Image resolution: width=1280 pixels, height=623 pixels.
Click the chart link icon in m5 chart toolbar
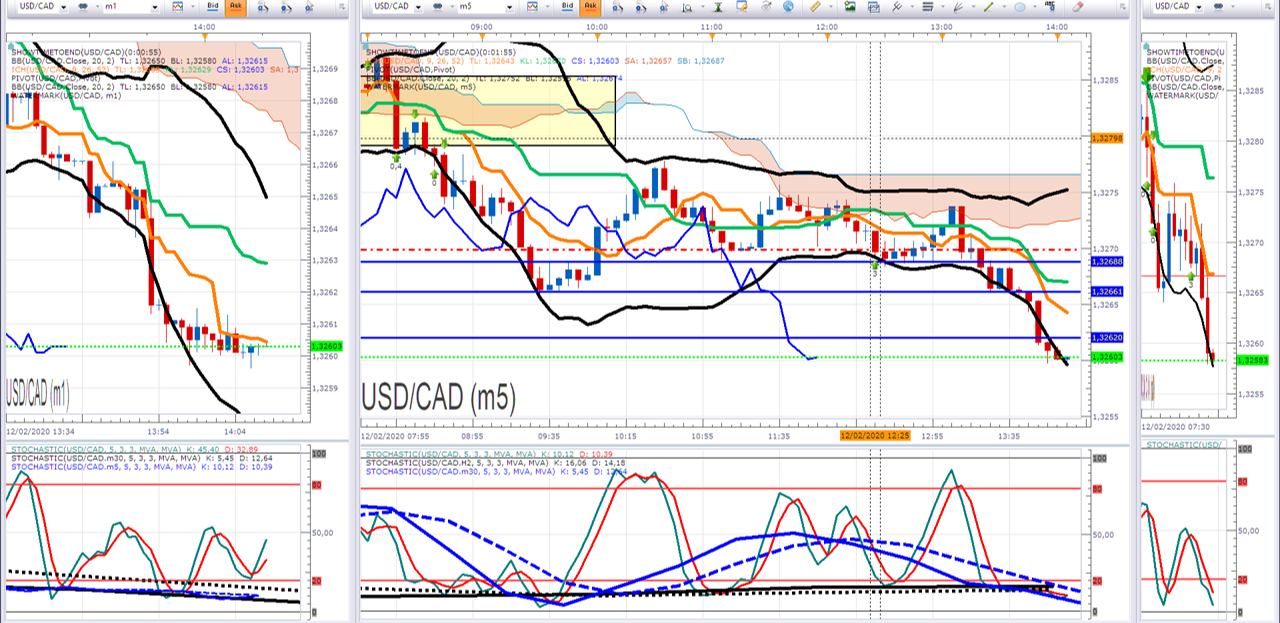tap(437, 7)
